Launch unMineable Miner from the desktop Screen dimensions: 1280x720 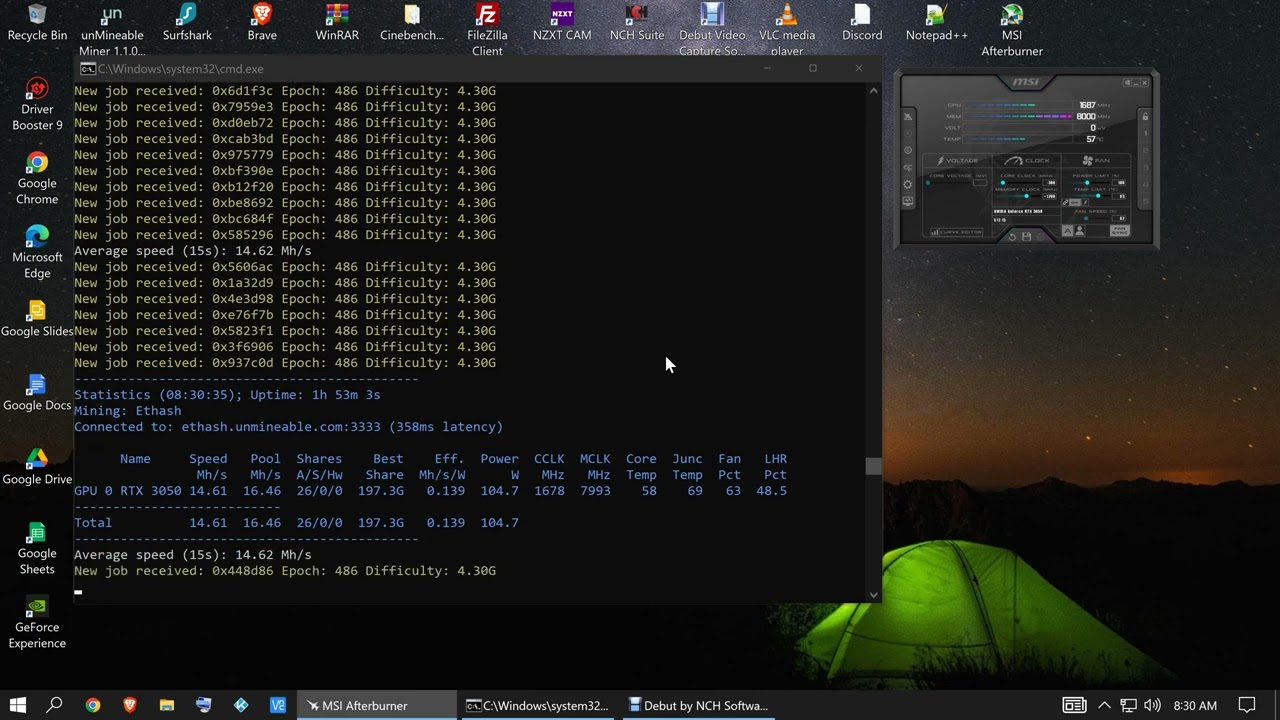tap(112, 30)
